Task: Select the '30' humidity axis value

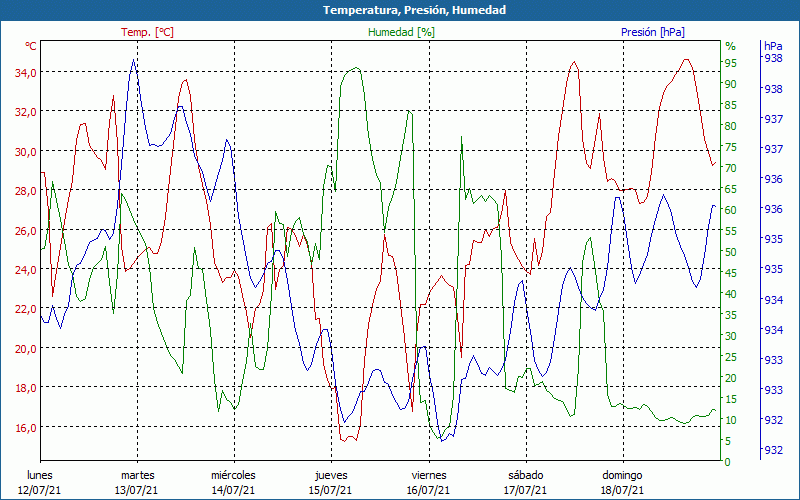Action: click(x=731, y=336)
